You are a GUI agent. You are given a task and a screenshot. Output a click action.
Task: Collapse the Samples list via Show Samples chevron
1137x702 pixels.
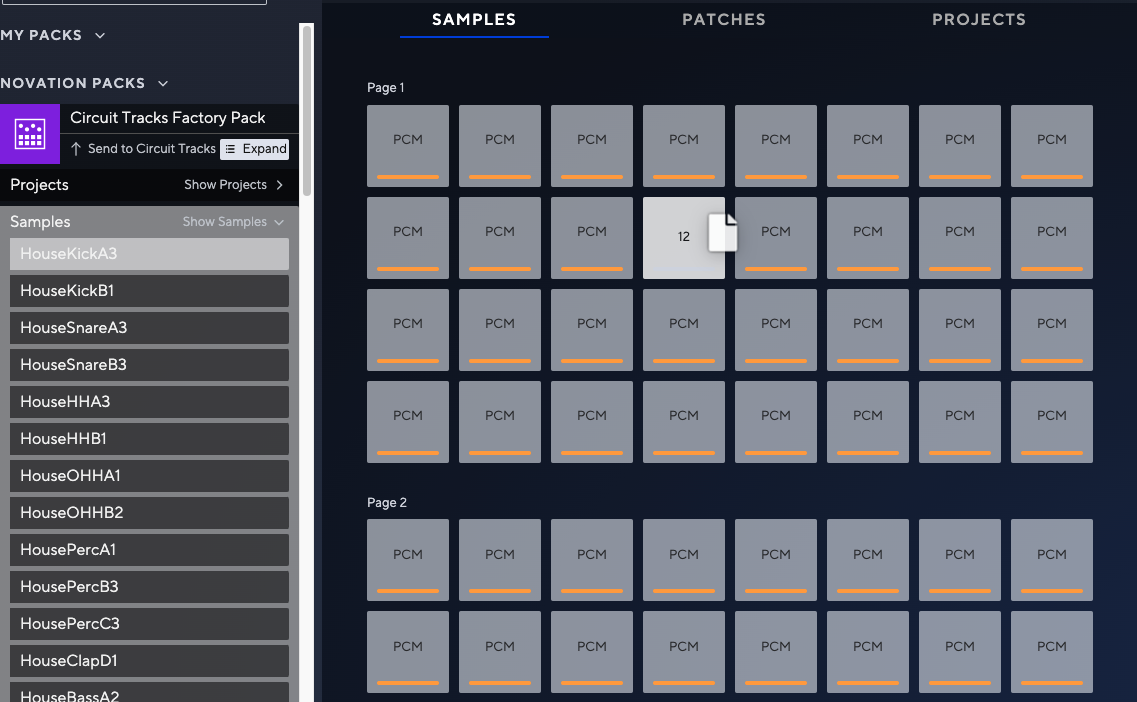278,222
